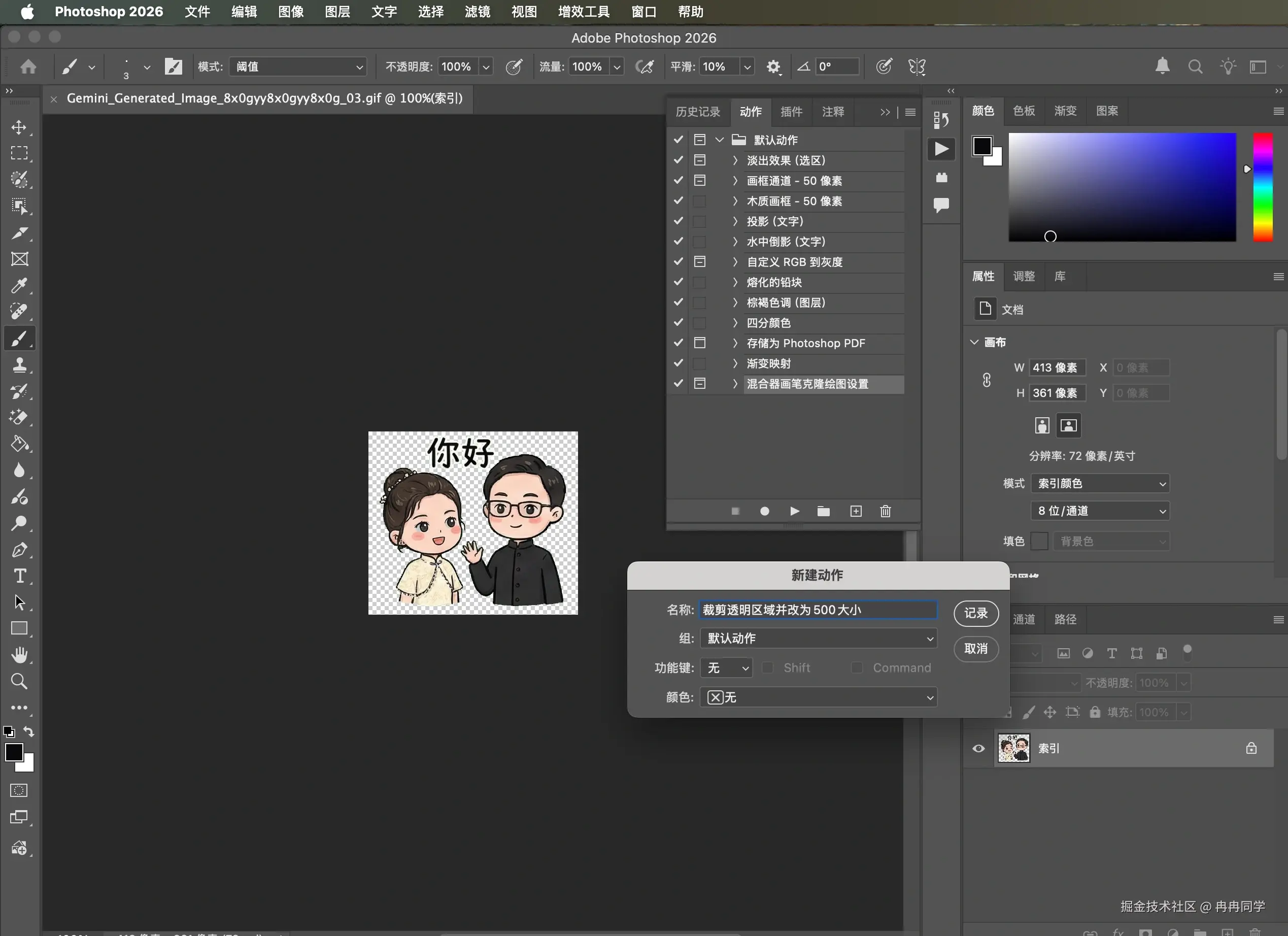Enable the Shift checkbox in dialog

pos(768,668)
